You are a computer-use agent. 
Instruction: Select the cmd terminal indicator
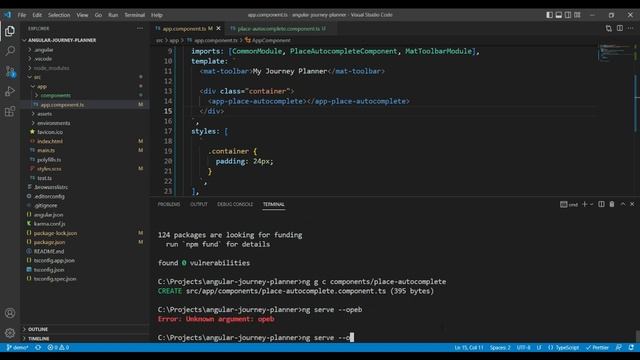click(x=569, y=204)
